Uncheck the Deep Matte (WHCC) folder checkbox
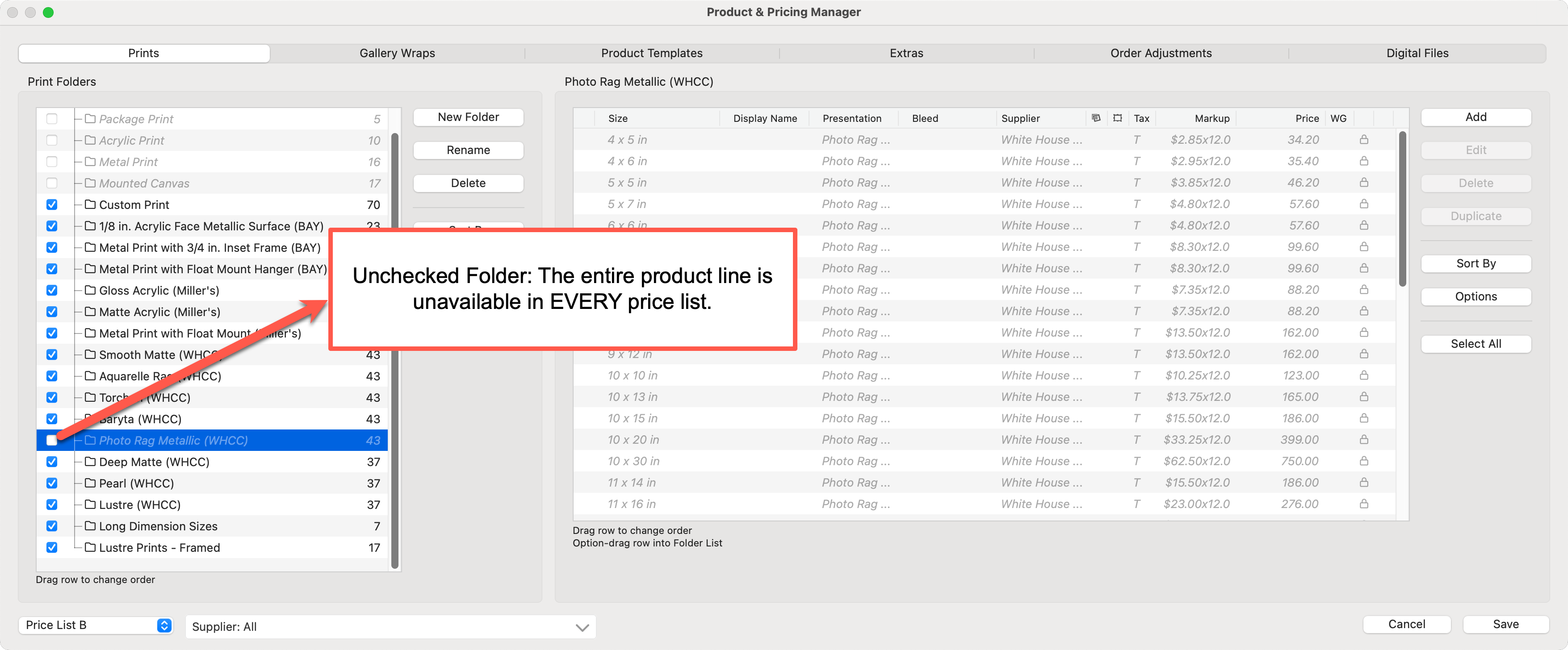This screenshot has height=650, width=1568. pyautogui.click(x=52, y=462)
